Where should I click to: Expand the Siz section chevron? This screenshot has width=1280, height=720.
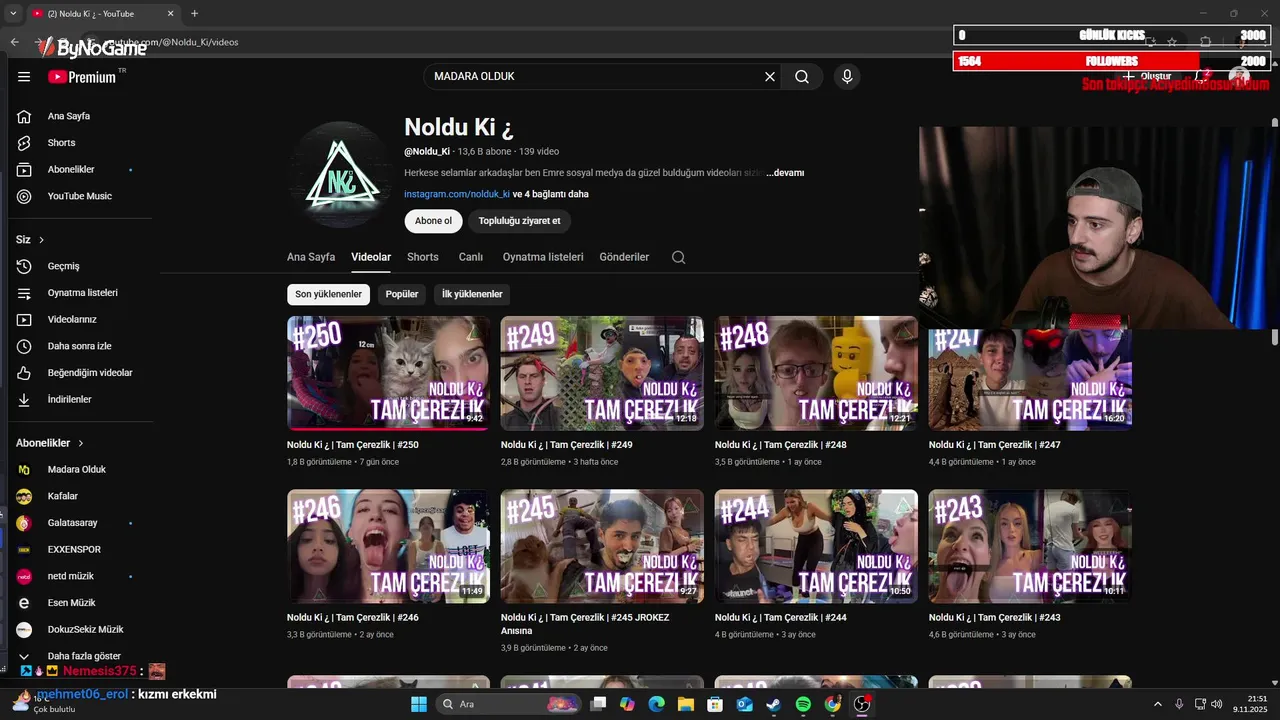pyautogui.click(x=41, y=240)
